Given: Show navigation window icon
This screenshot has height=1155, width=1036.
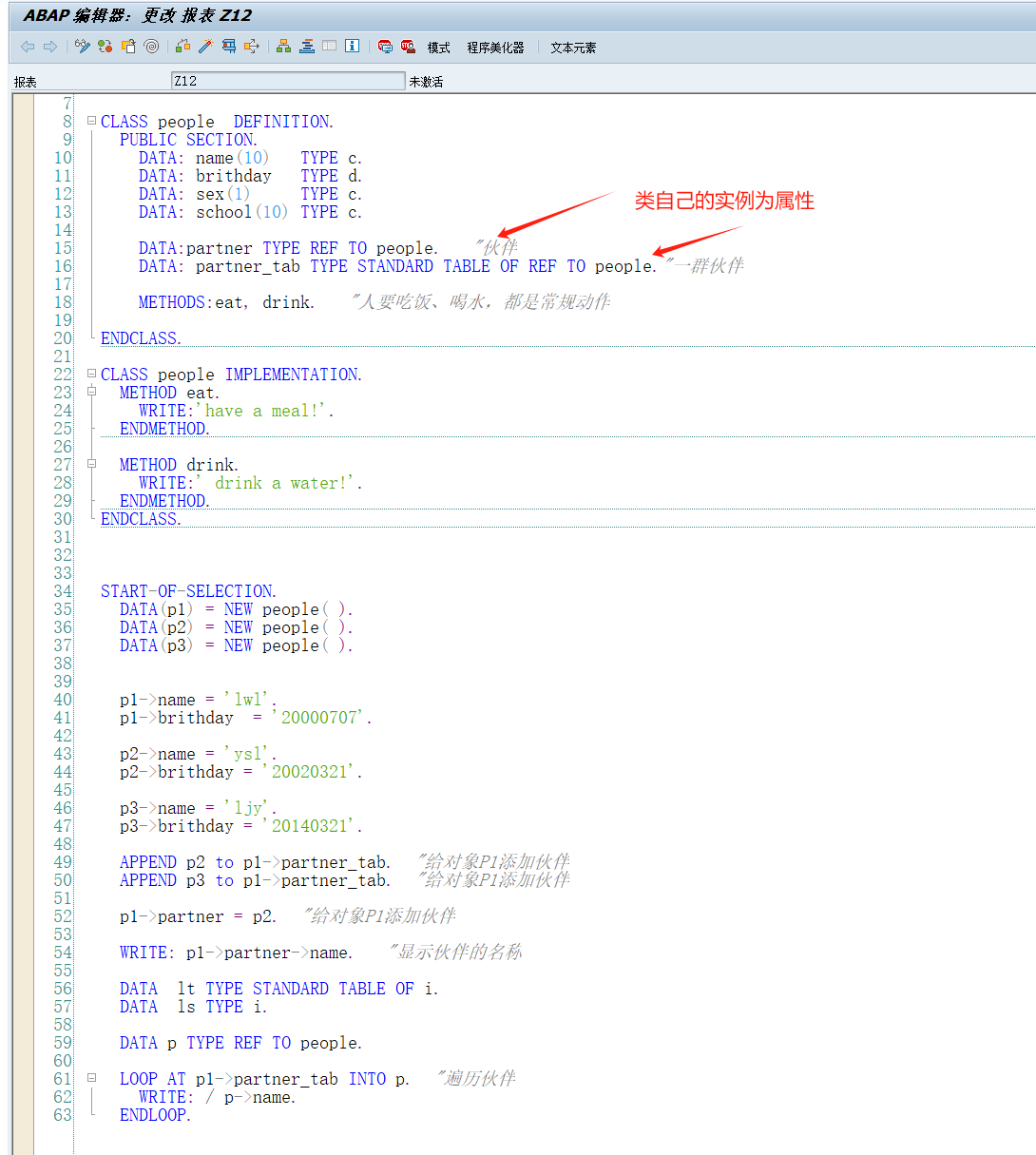Looking at the screenshot, I should pyautogui.click(x=306, y=46).
